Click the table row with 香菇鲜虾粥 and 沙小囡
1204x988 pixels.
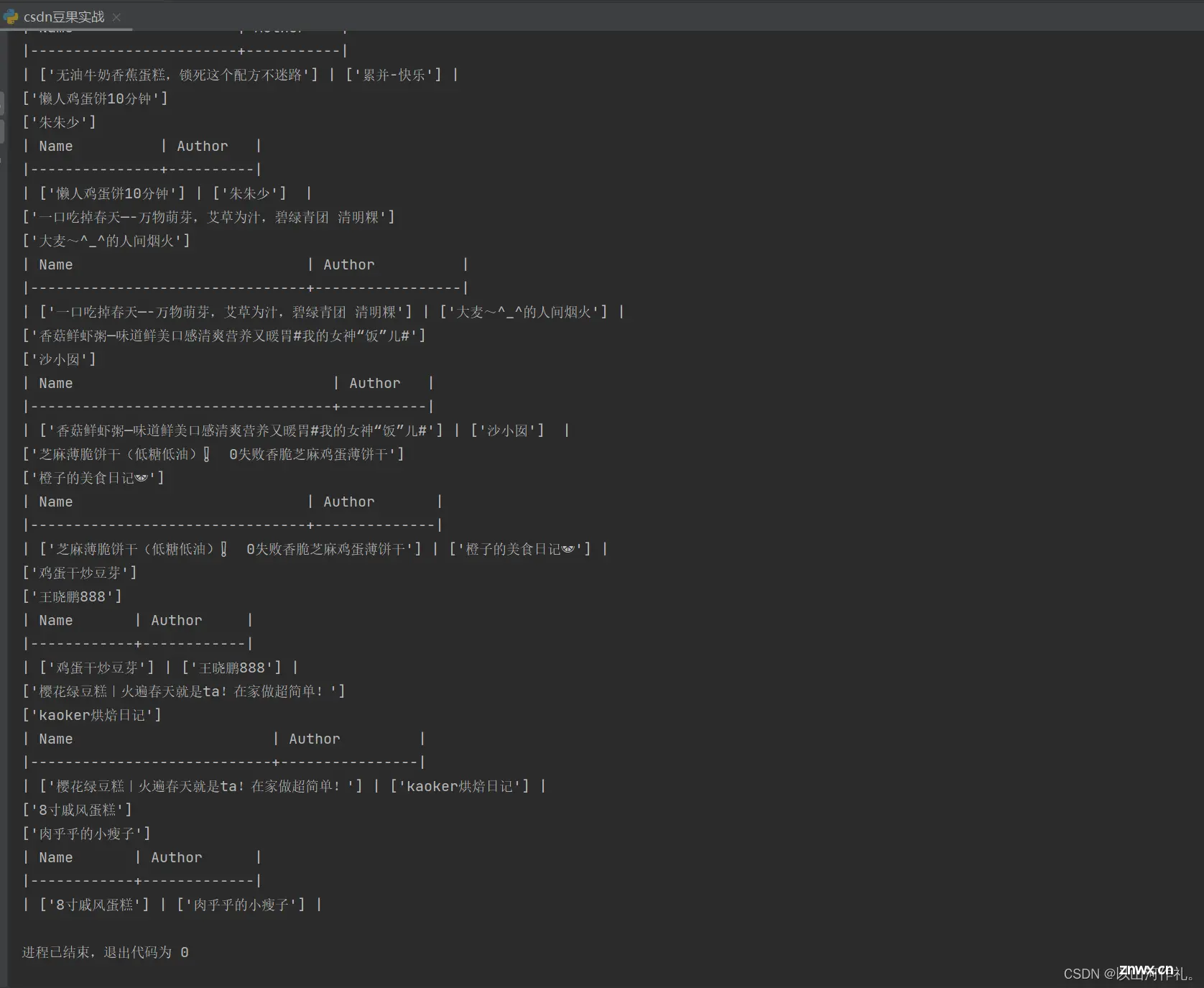296,430
